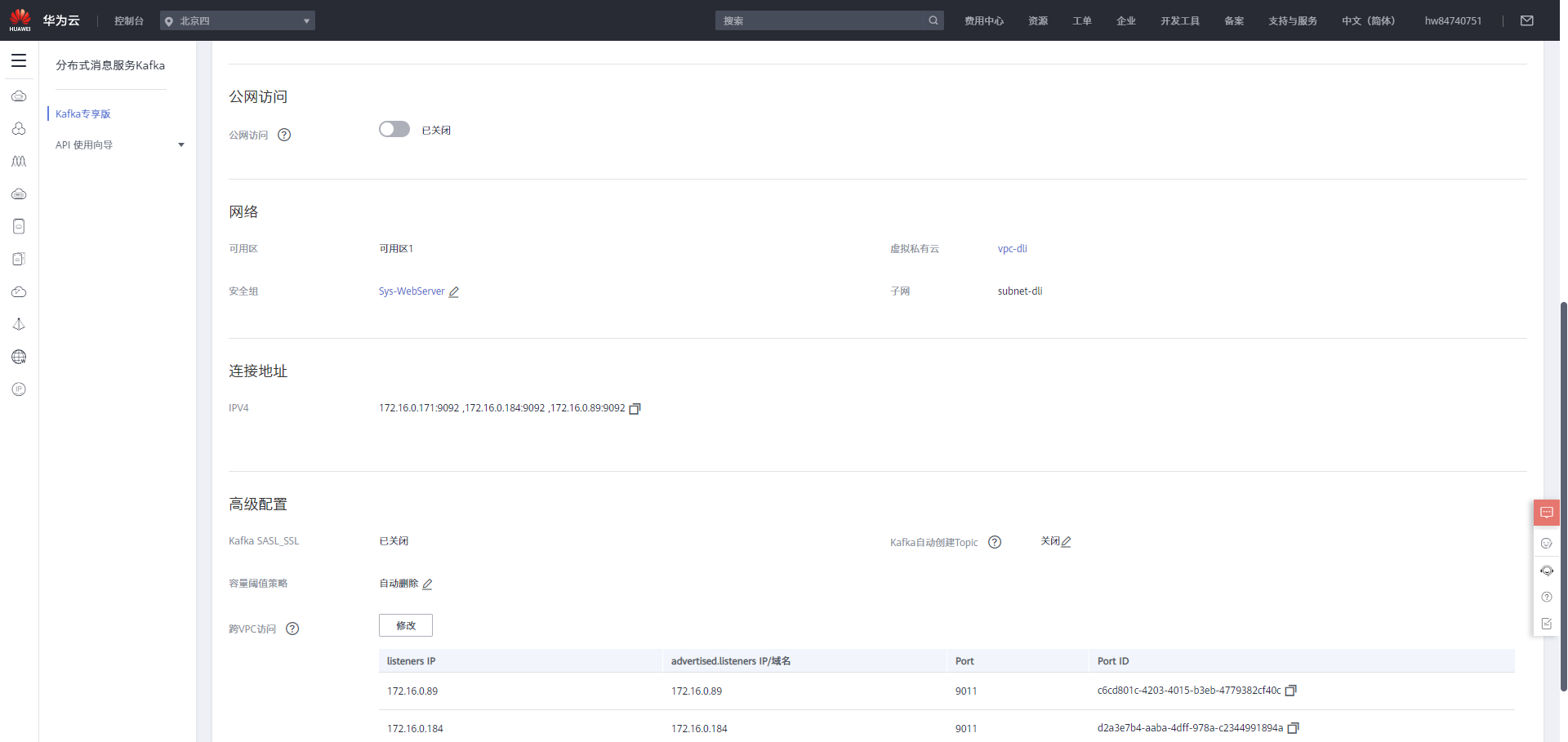
Task: Open the mail messages icon
Action: [1526, 20]
